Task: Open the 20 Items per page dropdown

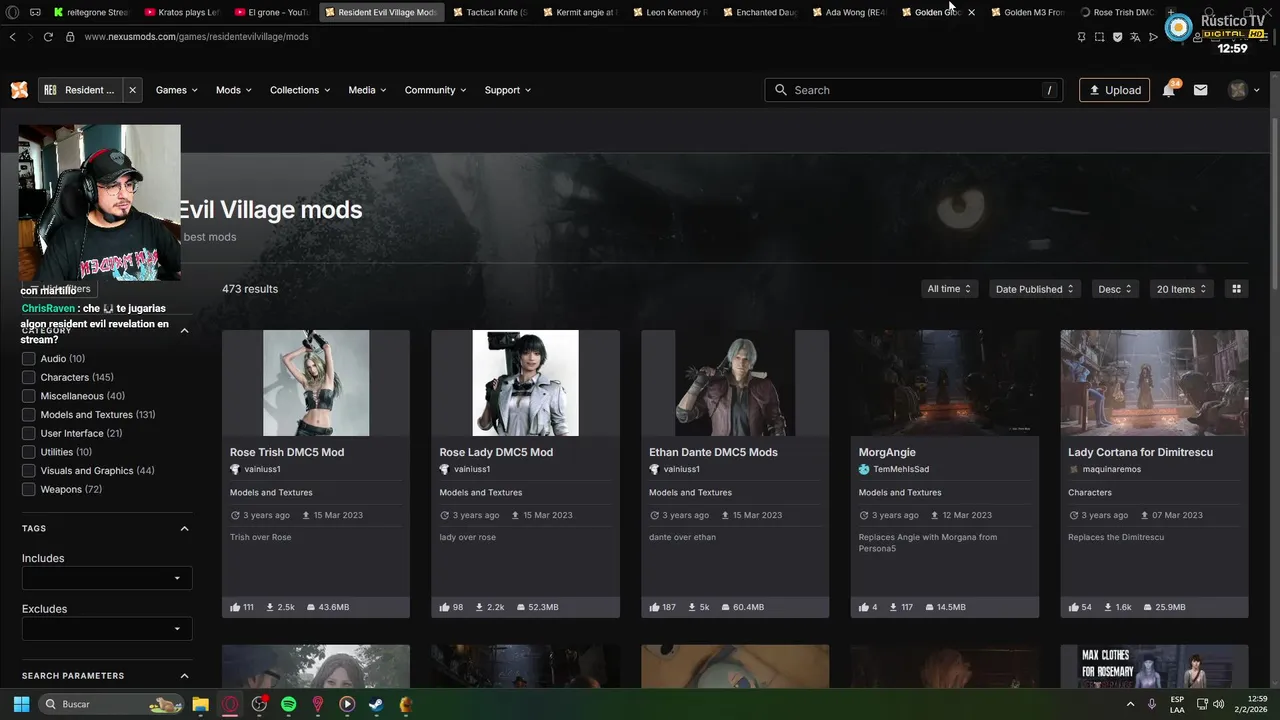Action: click(1181, 289)
